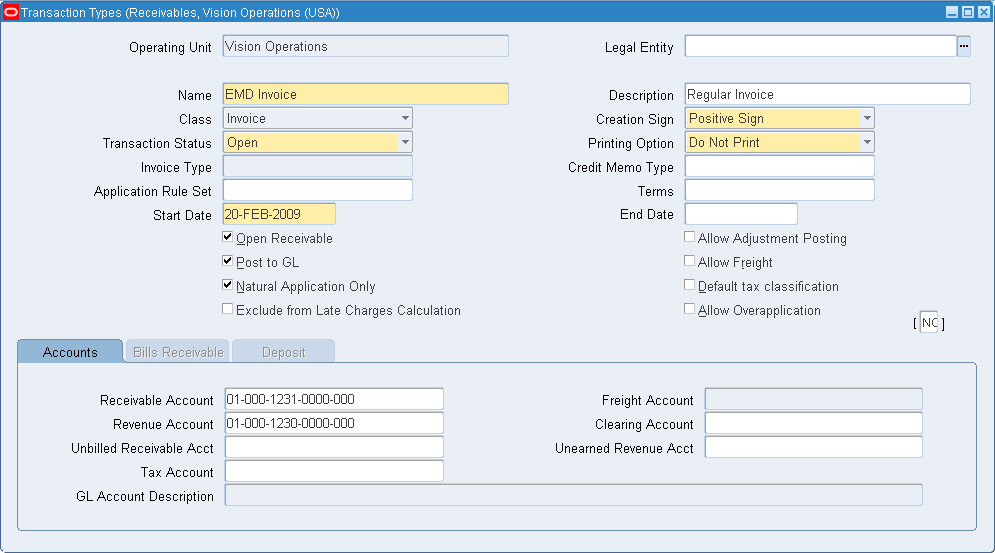Open the Legal Entity list of values button
Screen dimensions: 995x553
pyautogui.click(x=964, y=46)
